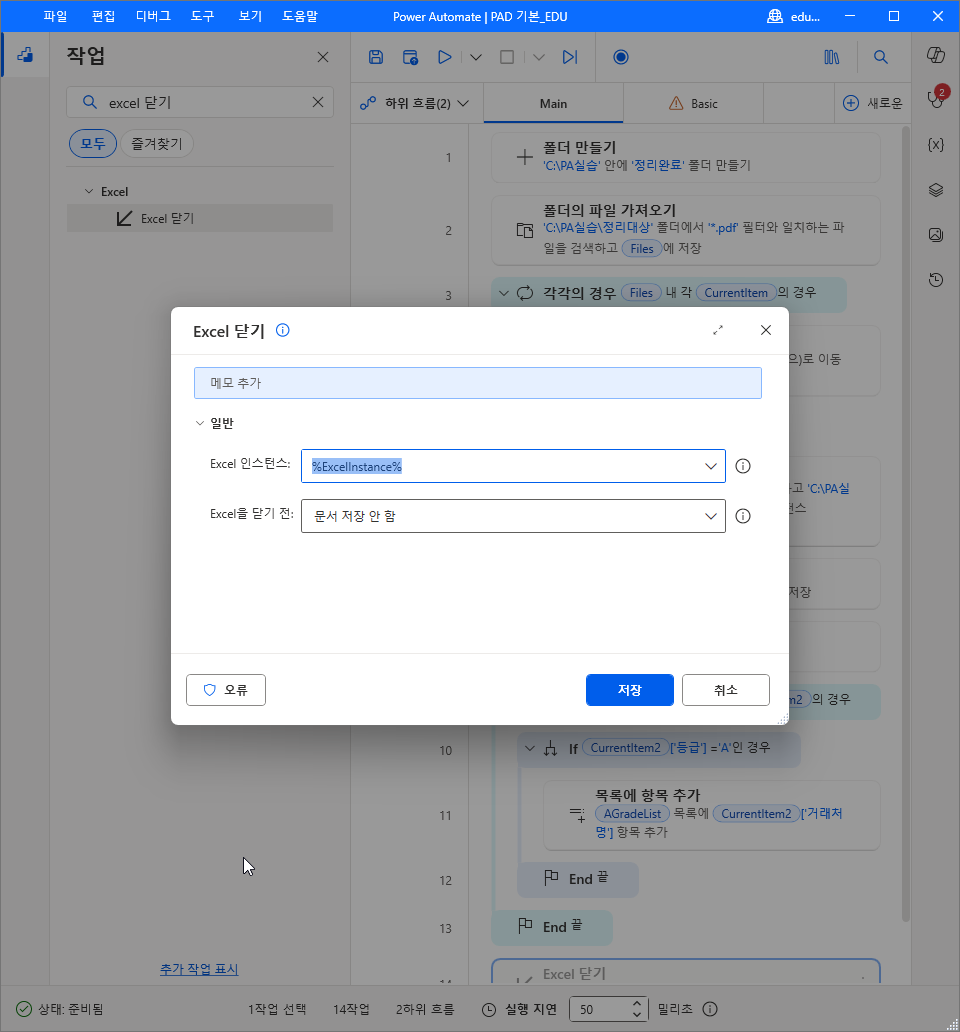Open the 보기 menu
The width and height of the screenshot is (960, 1032).
(250, 16)
